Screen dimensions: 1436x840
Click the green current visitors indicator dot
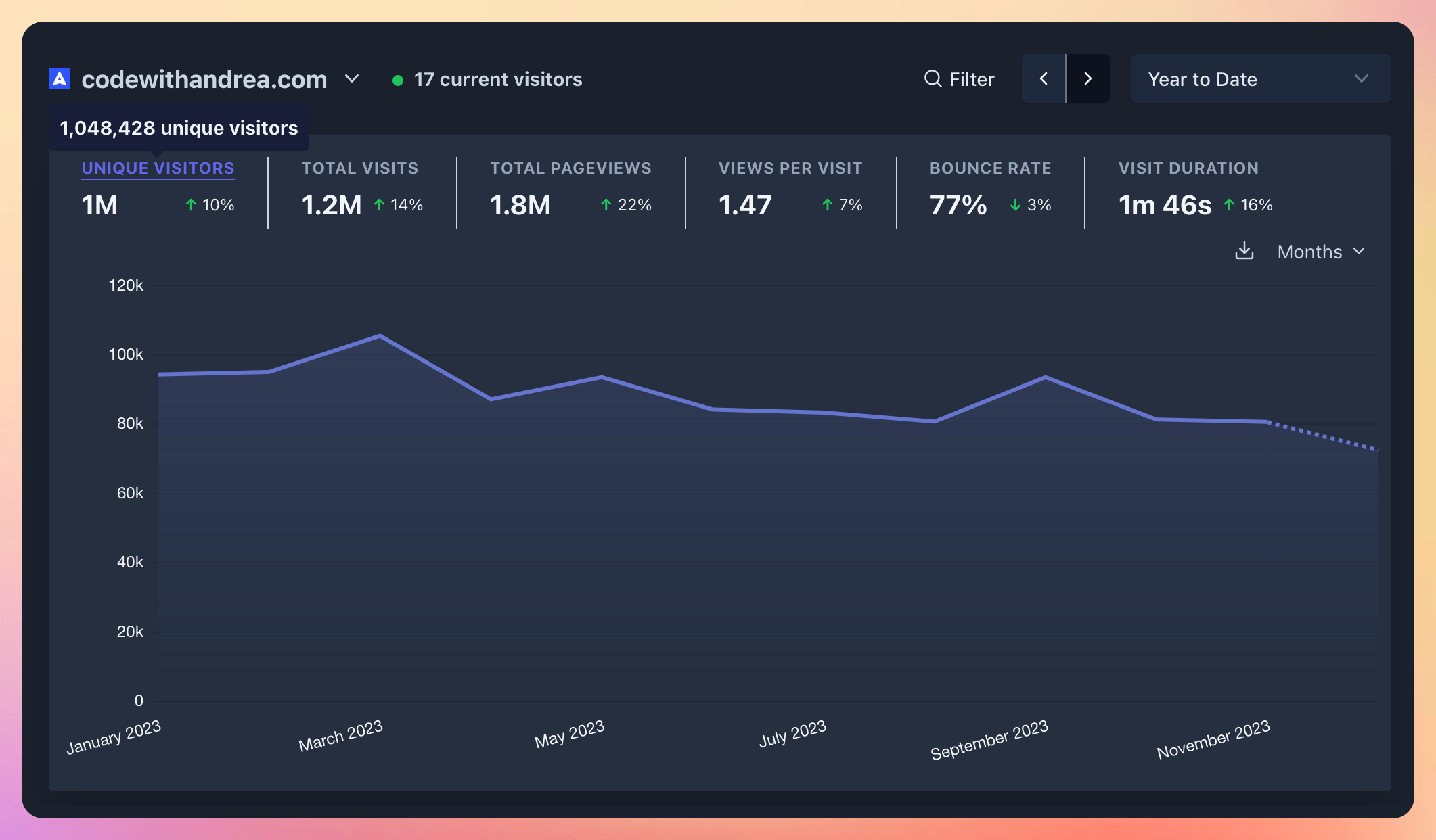tap(398, 80)
